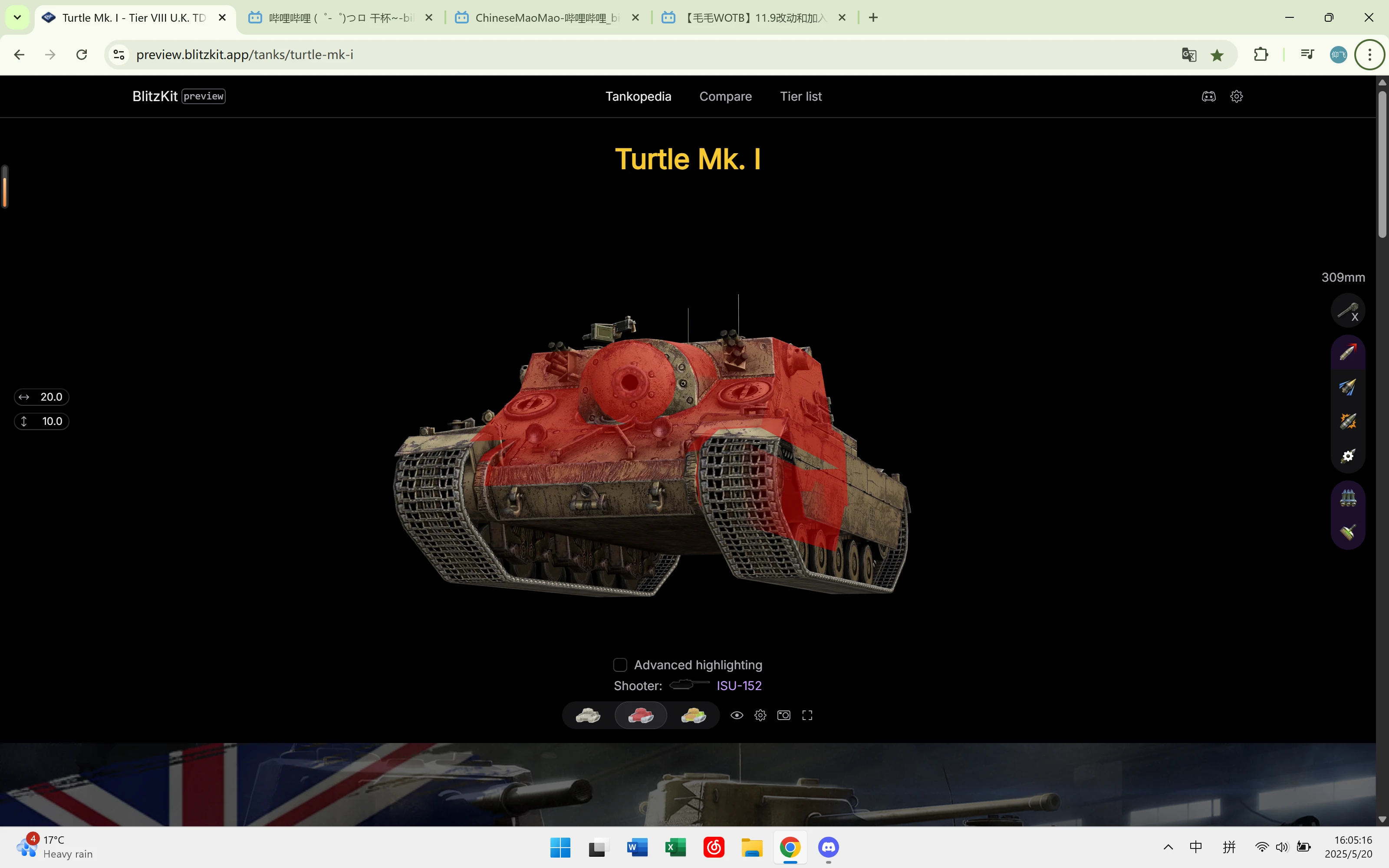This screenshot has height=868, width=1389.
Task: Switch to the 哔哩哔哩 干杯 browser tab
Action: [x=341, y=18]
